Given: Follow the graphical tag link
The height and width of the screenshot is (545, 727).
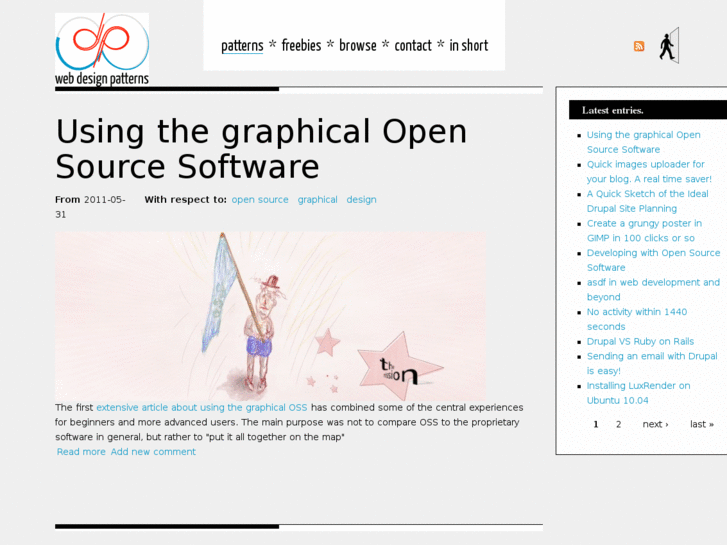Looking at the screenshot, I should 318,199.
